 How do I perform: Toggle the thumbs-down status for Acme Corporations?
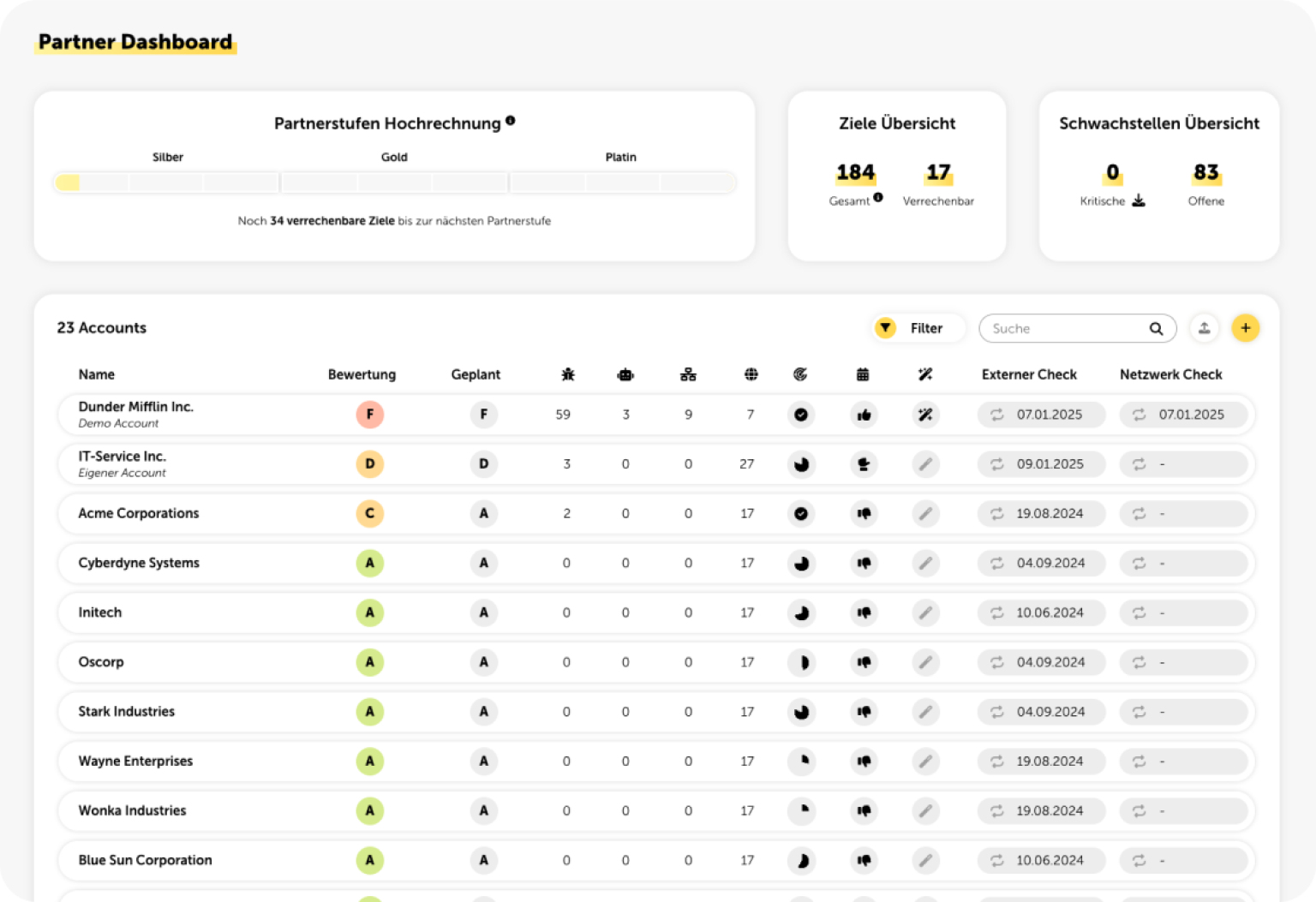(864, 514)
